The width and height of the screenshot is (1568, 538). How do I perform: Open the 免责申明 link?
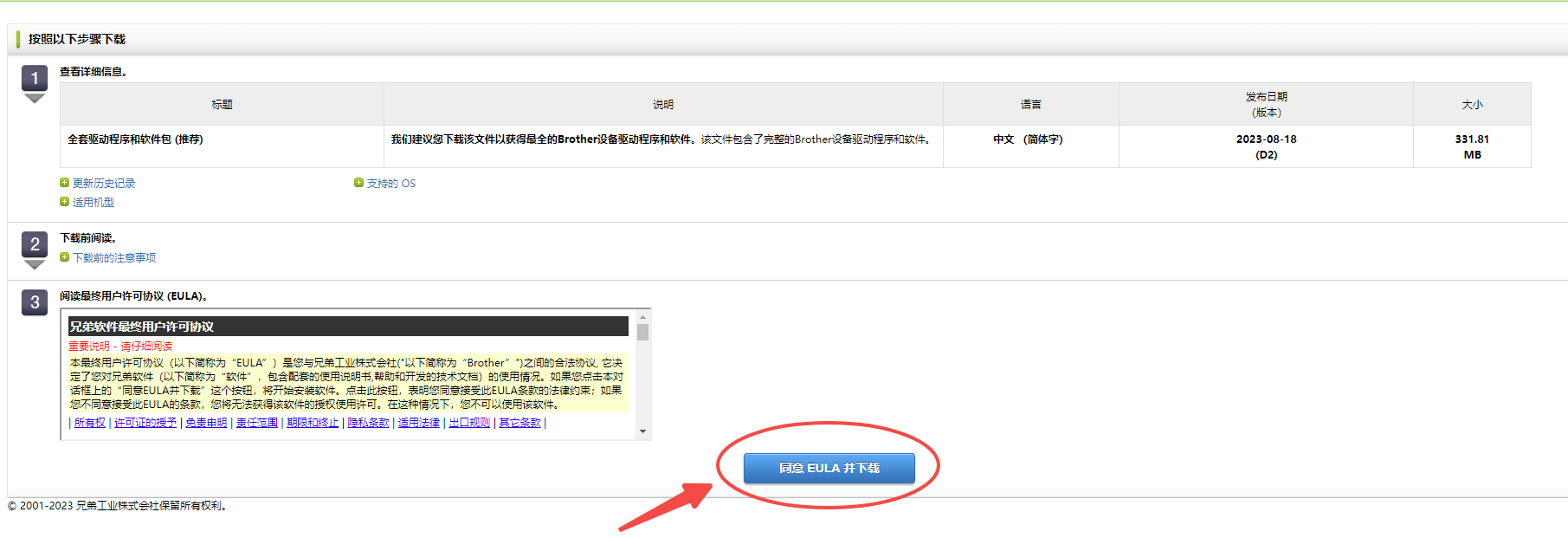[206, 423]
